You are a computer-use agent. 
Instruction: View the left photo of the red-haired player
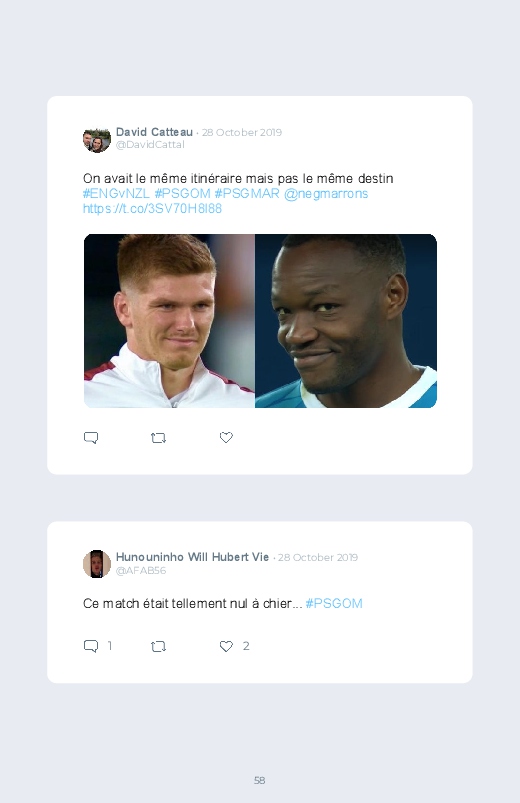pyautogui.click(x=169, y=321)
